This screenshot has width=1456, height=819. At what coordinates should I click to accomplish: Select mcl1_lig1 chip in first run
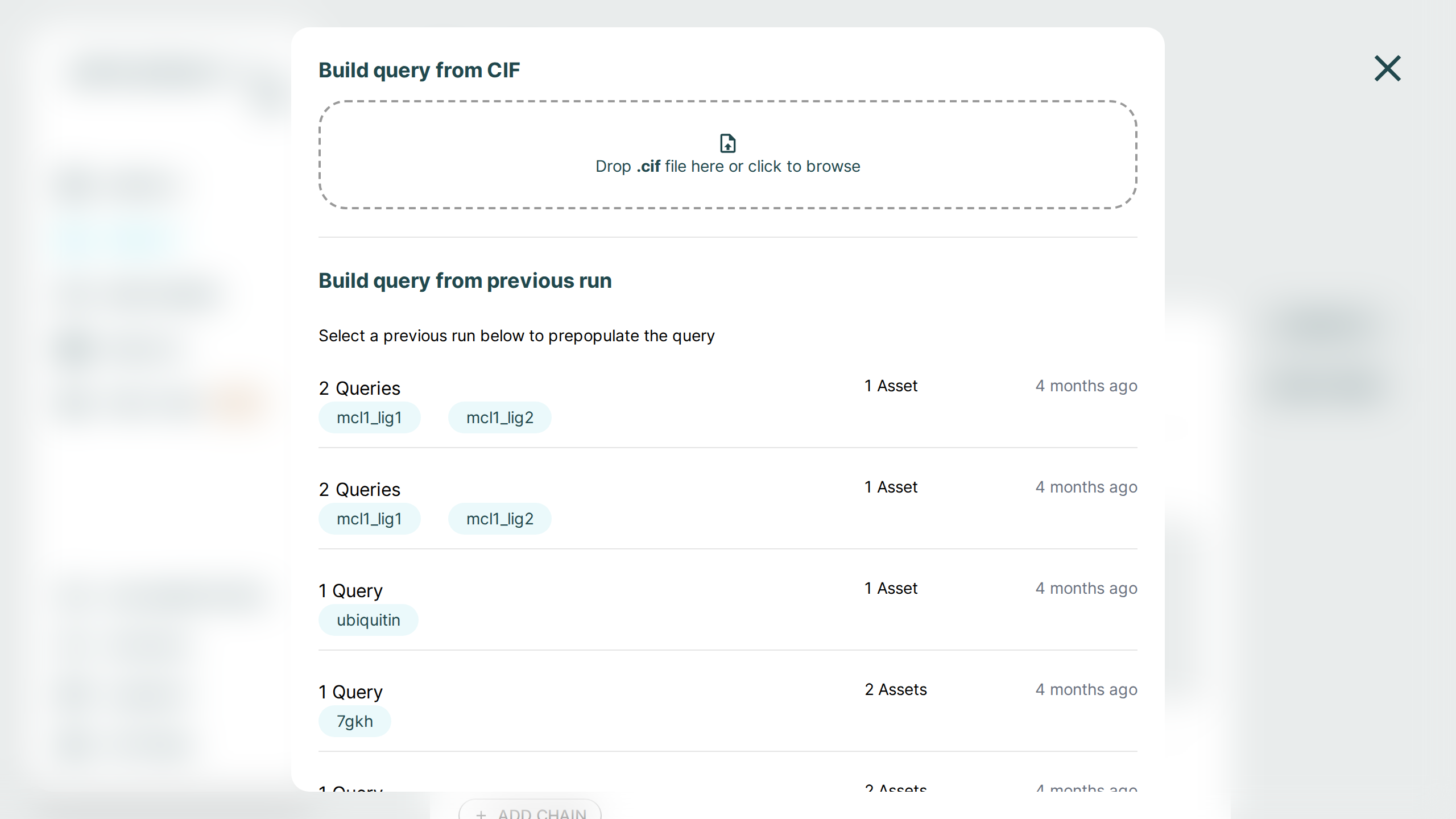pos(369,417)
